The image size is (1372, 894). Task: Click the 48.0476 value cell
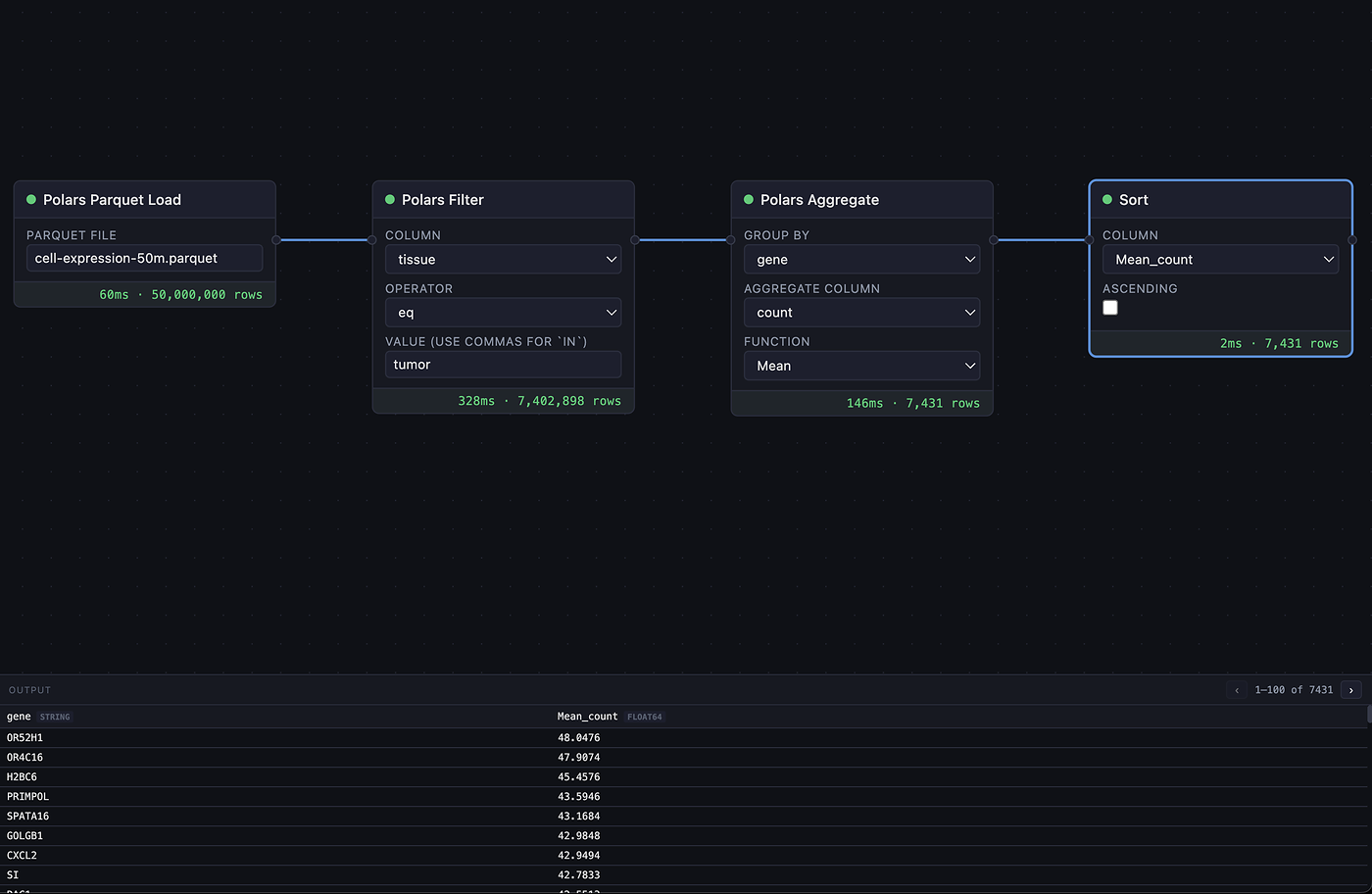[x=579, y=737]
